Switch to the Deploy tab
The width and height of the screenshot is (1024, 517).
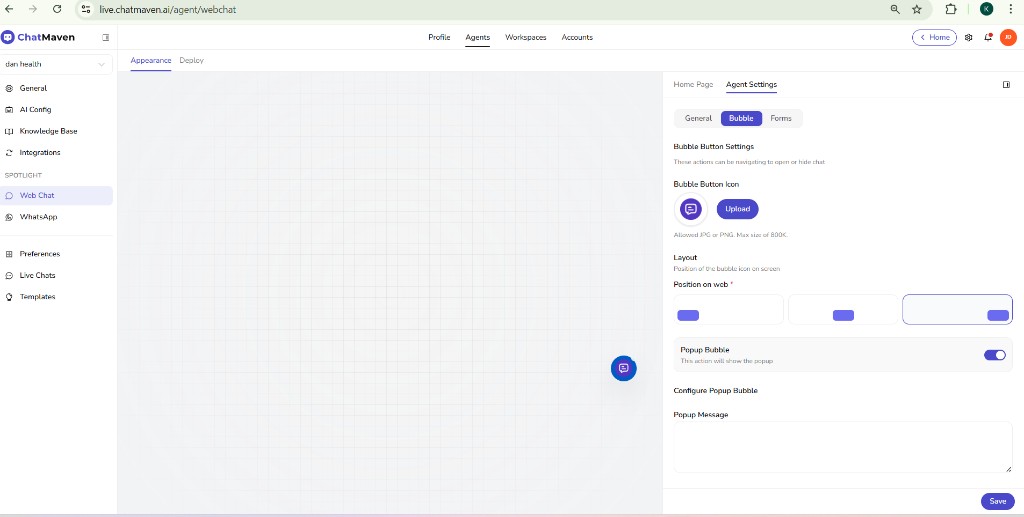[191, 60]
